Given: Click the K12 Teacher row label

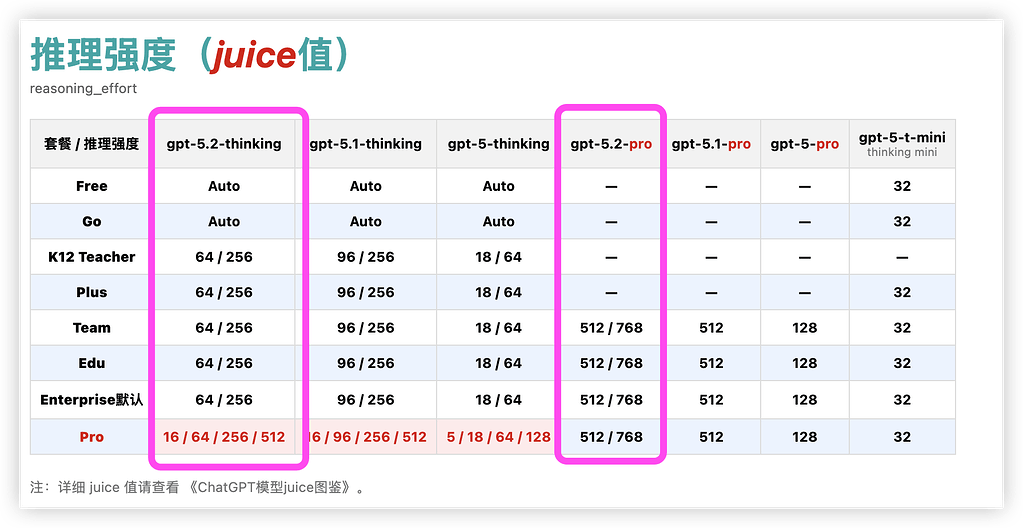Looking at the screenshot, I should click(x=91, y=257).
